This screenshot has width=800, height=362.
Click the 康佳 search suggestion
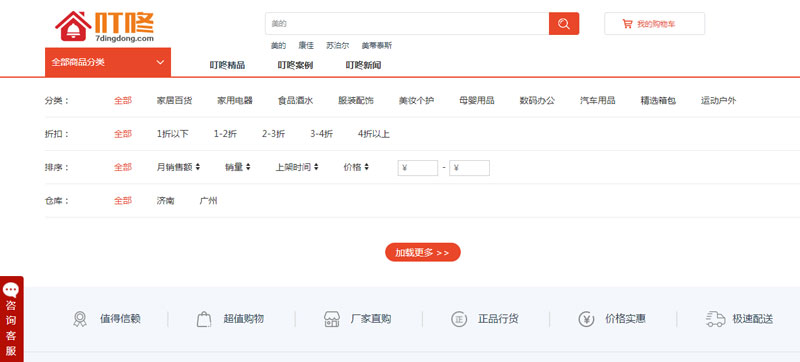(x=306, y=46)
